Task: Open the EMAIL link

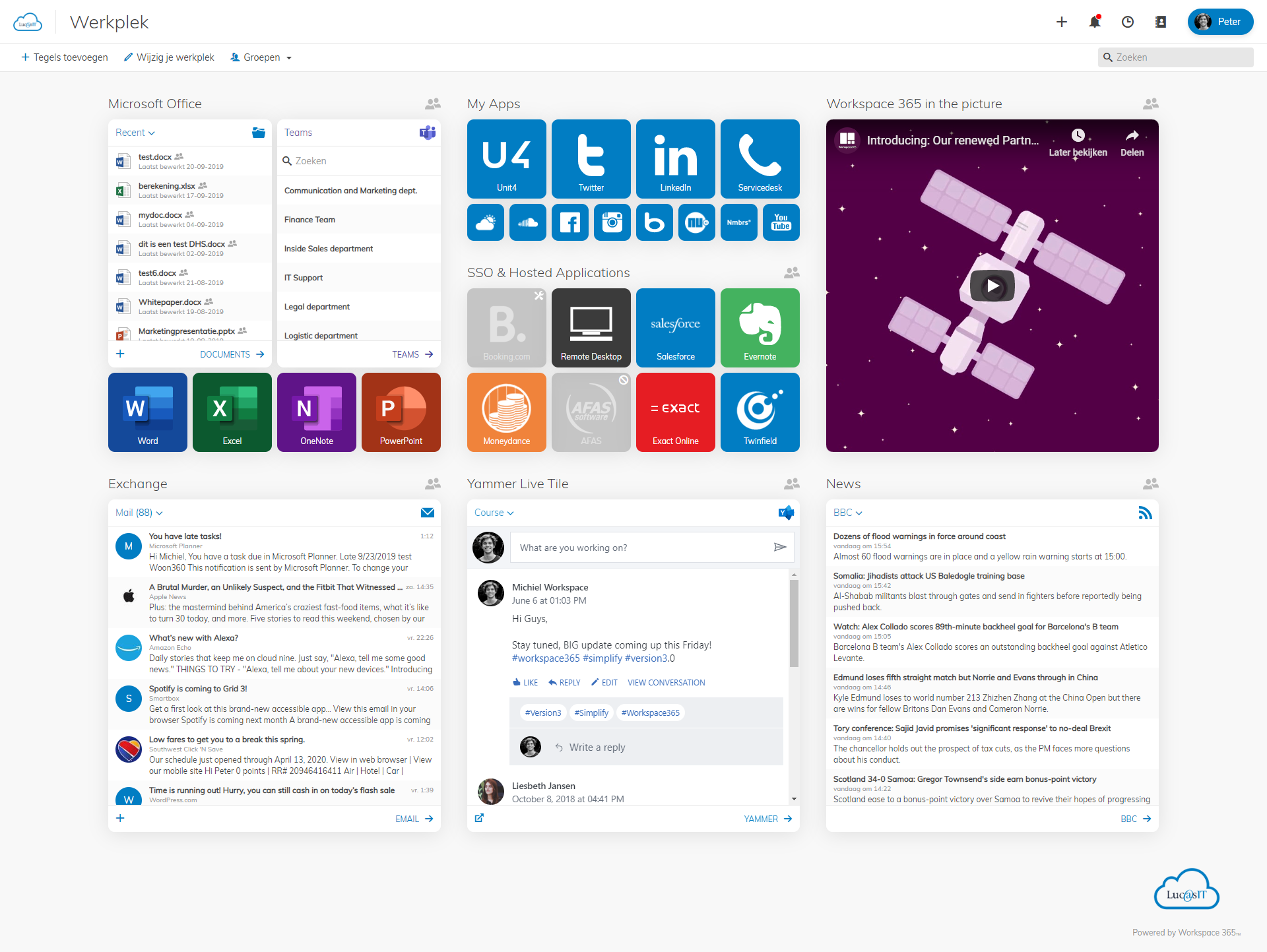Action: click(x=414, y=819)
